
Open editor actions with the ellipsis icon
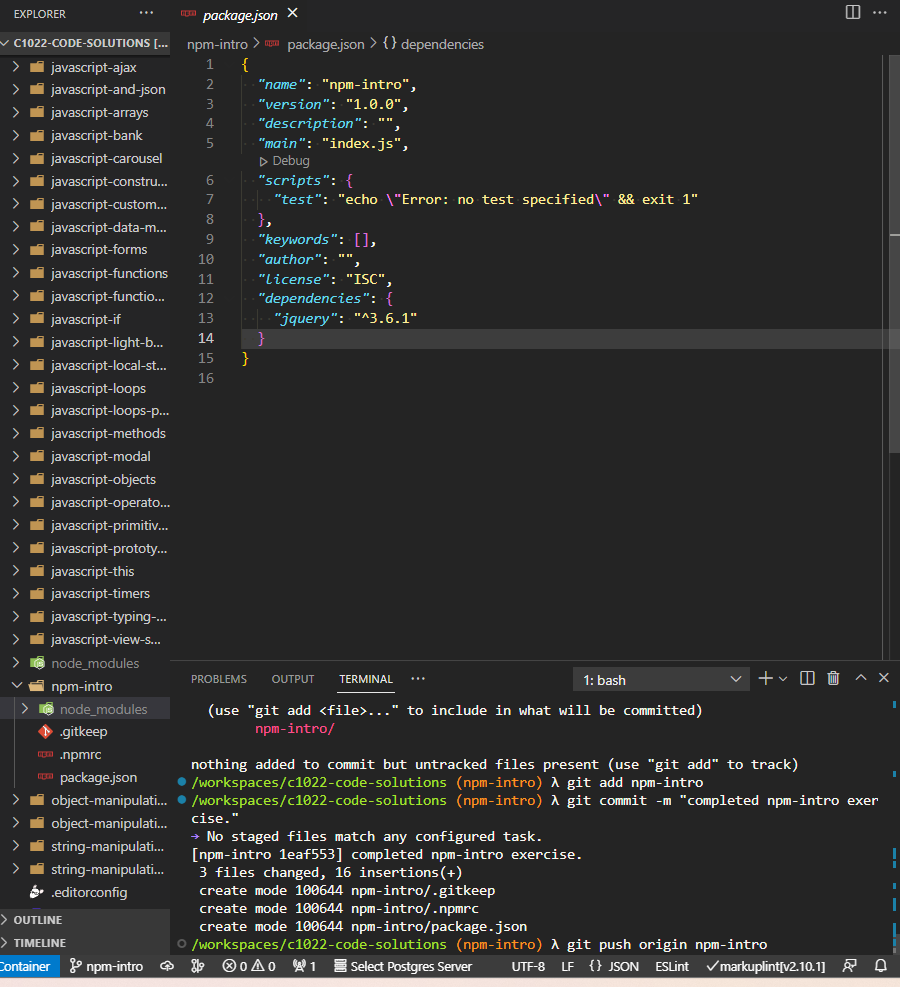tap(878, 13)
